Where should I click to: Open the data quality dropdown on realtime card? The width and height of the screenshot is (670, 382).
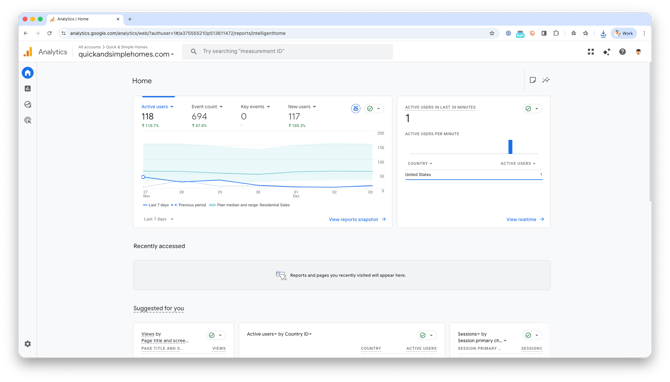click(532, 109)
